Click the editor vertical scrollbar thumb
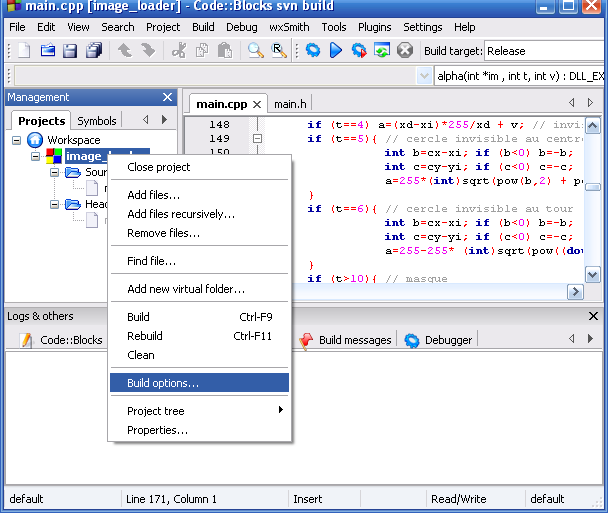This screenshot has width=608, height=513. [593, 187]
